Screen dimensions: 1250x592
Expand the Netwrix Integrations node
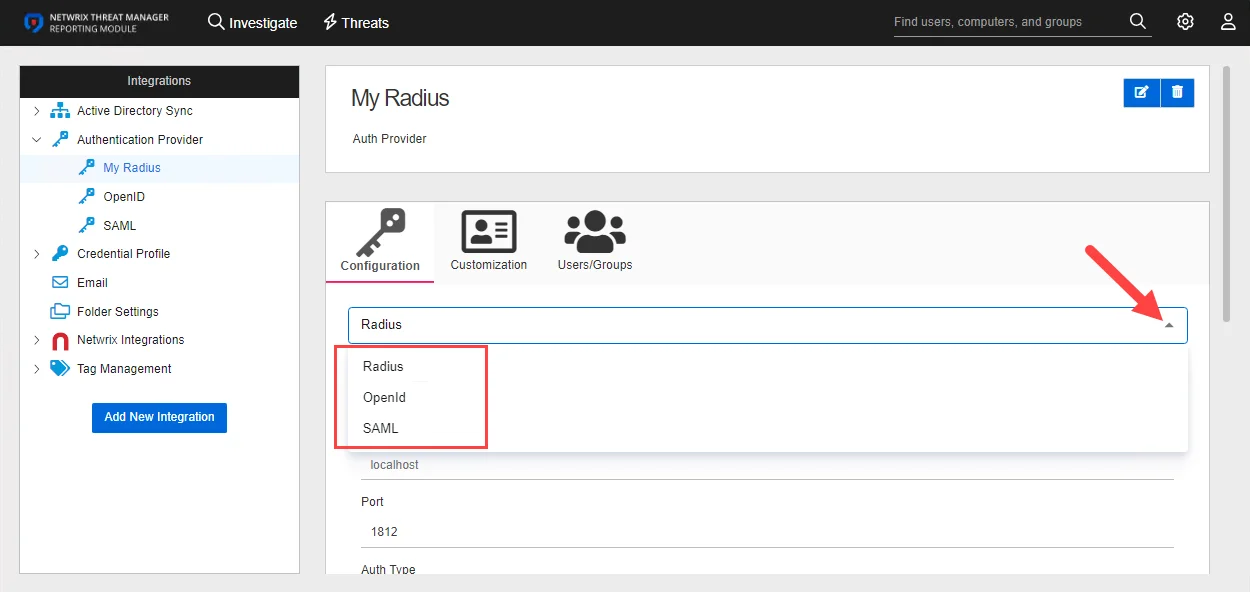pyautogui.click(x=37, y=340)
